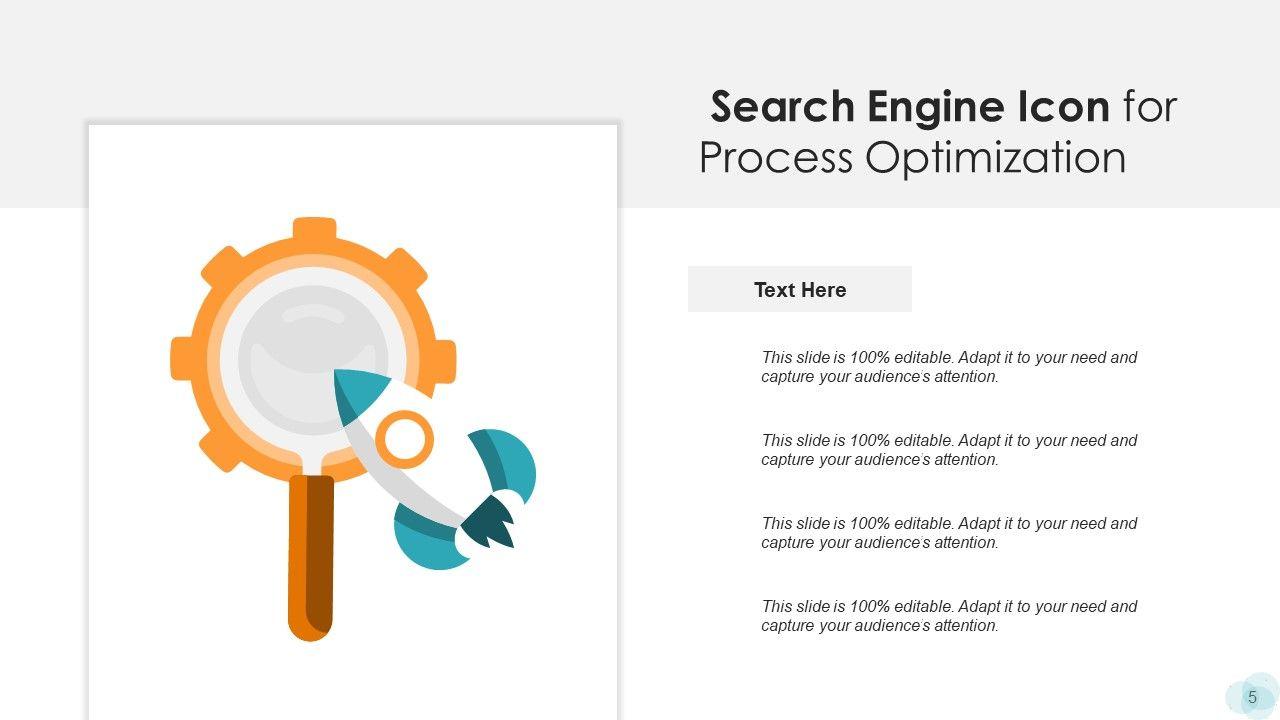
Task: Click the bold "Search Engine Icon" title
Action: pos(910,107)
